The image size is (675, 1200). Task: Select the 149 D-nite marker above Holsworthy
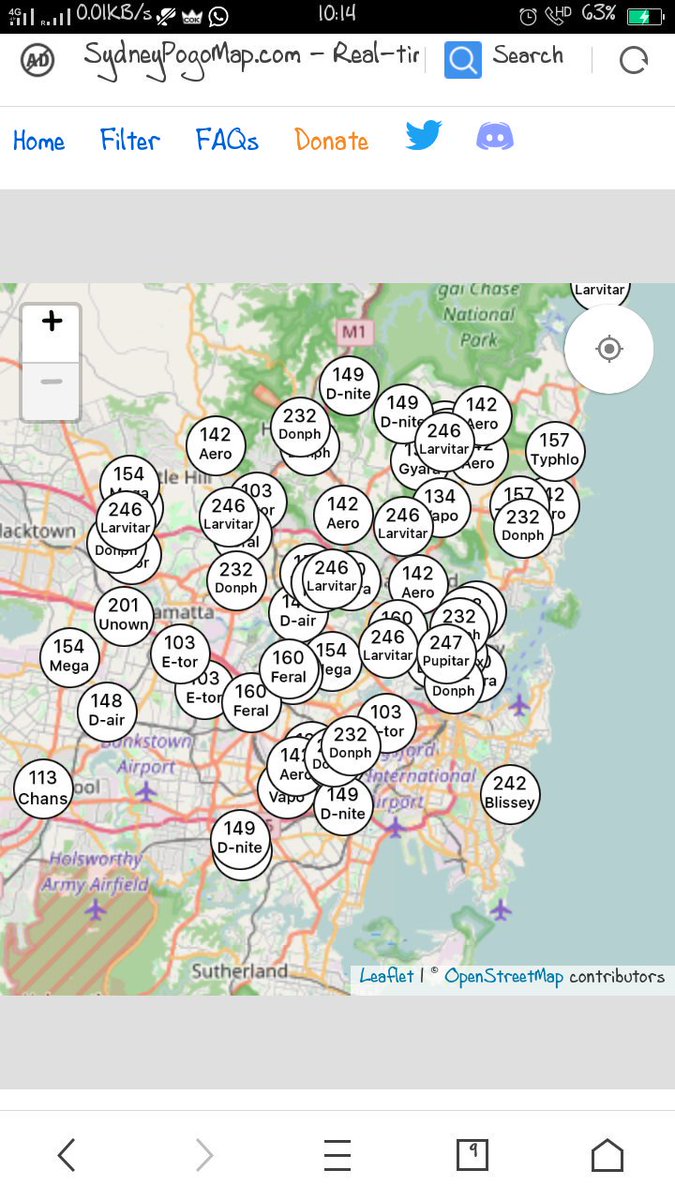240,838
